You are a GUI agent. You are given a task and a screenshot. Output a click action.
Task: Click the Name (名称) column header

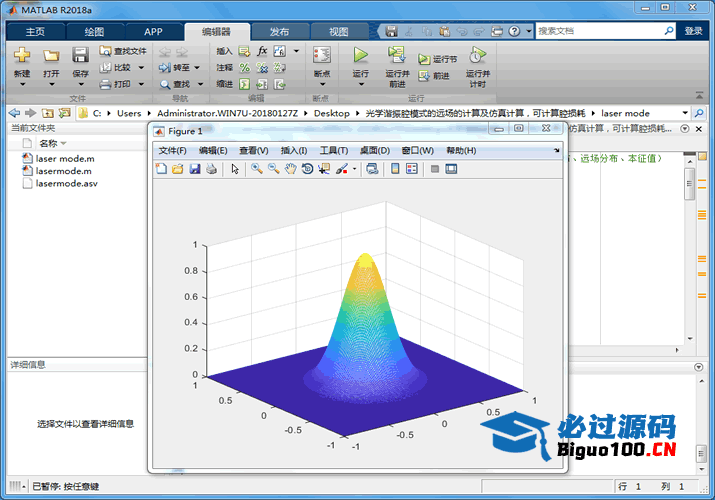[48, 144]
